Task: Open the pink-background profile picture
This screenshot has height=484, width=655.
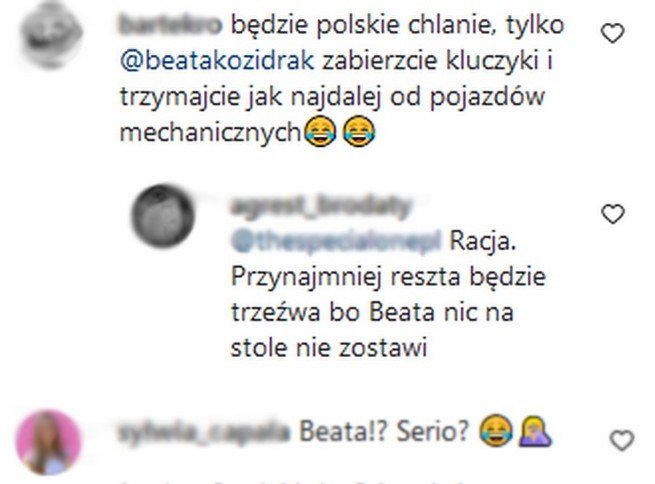Action: [48, 442]
